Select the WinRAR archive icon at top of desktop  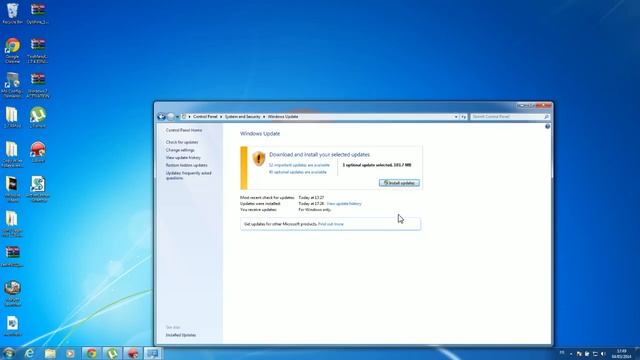click(38, 13)
